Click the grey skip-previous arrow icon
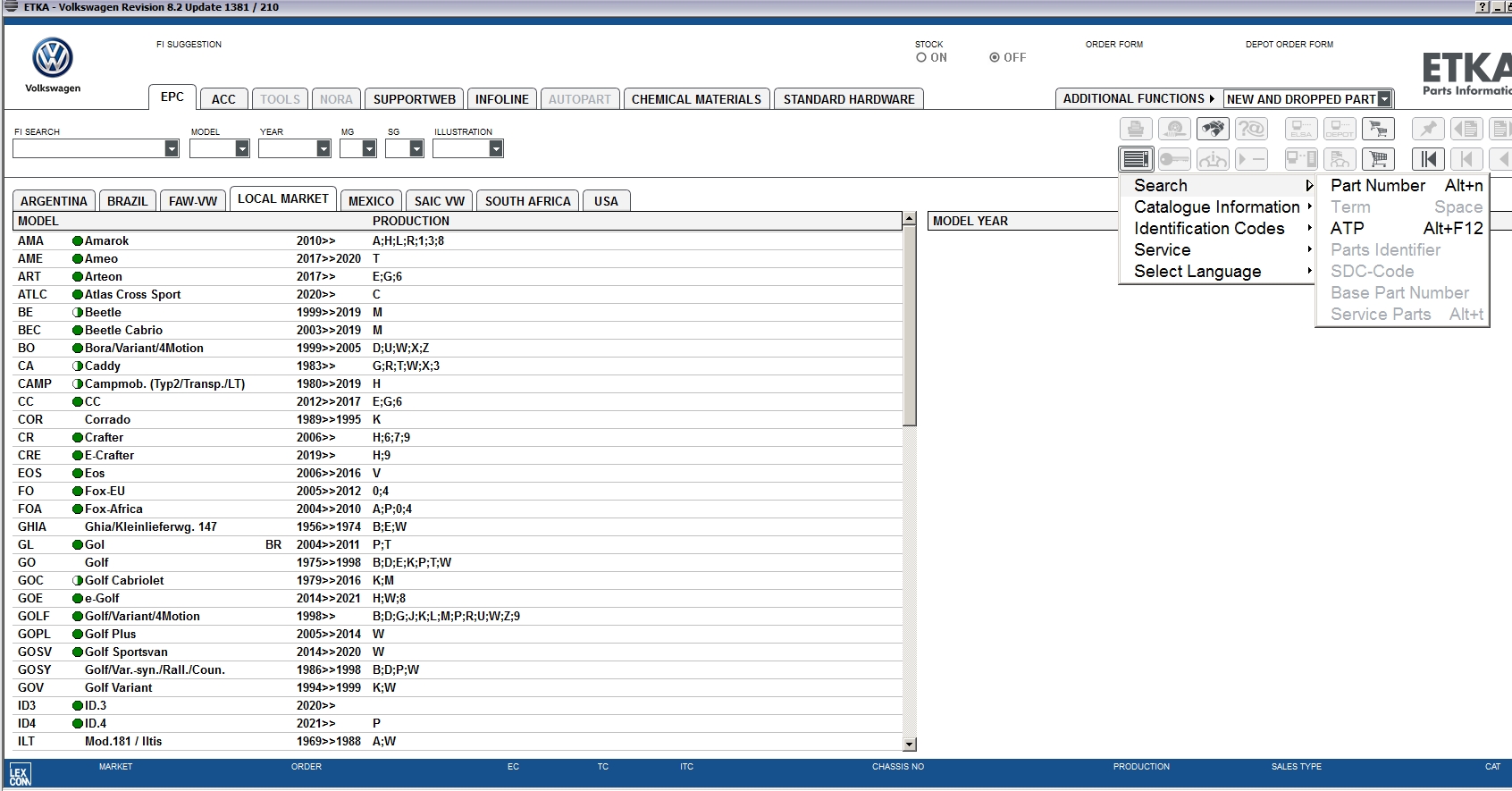 1466,159
